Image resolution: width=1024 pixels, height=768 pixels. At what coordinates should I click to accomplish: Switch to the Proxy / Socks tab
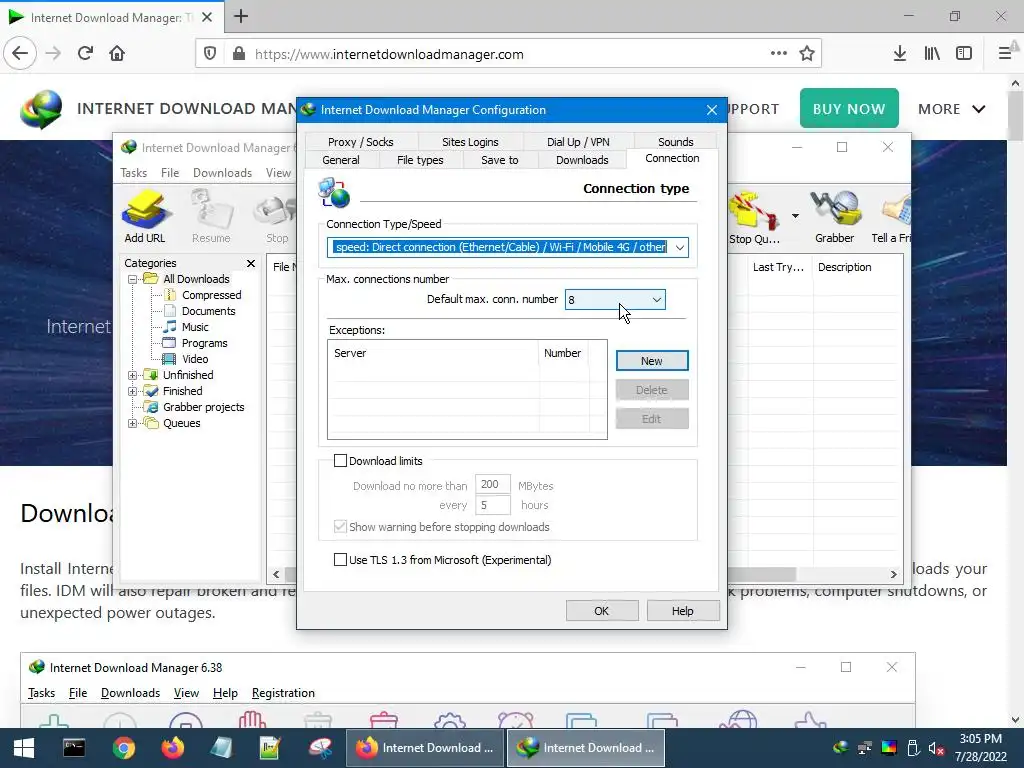click(360, 142)
